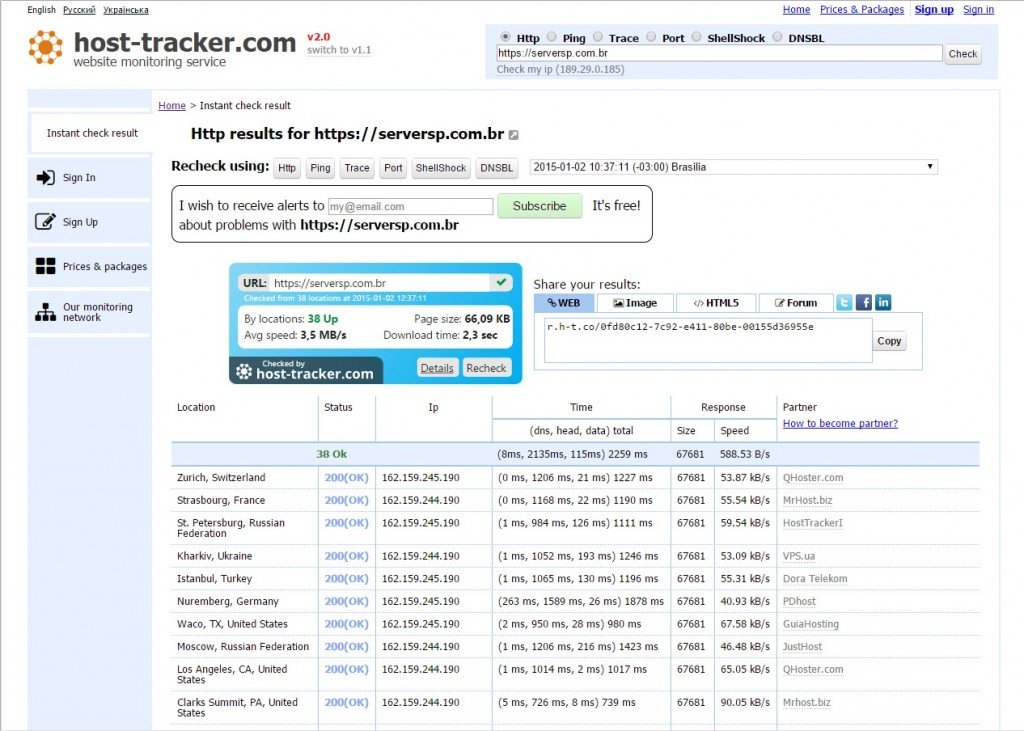Click the host-tracker orange logo icon
Viewport: 1024px width, 731px height.
[46, 47]
